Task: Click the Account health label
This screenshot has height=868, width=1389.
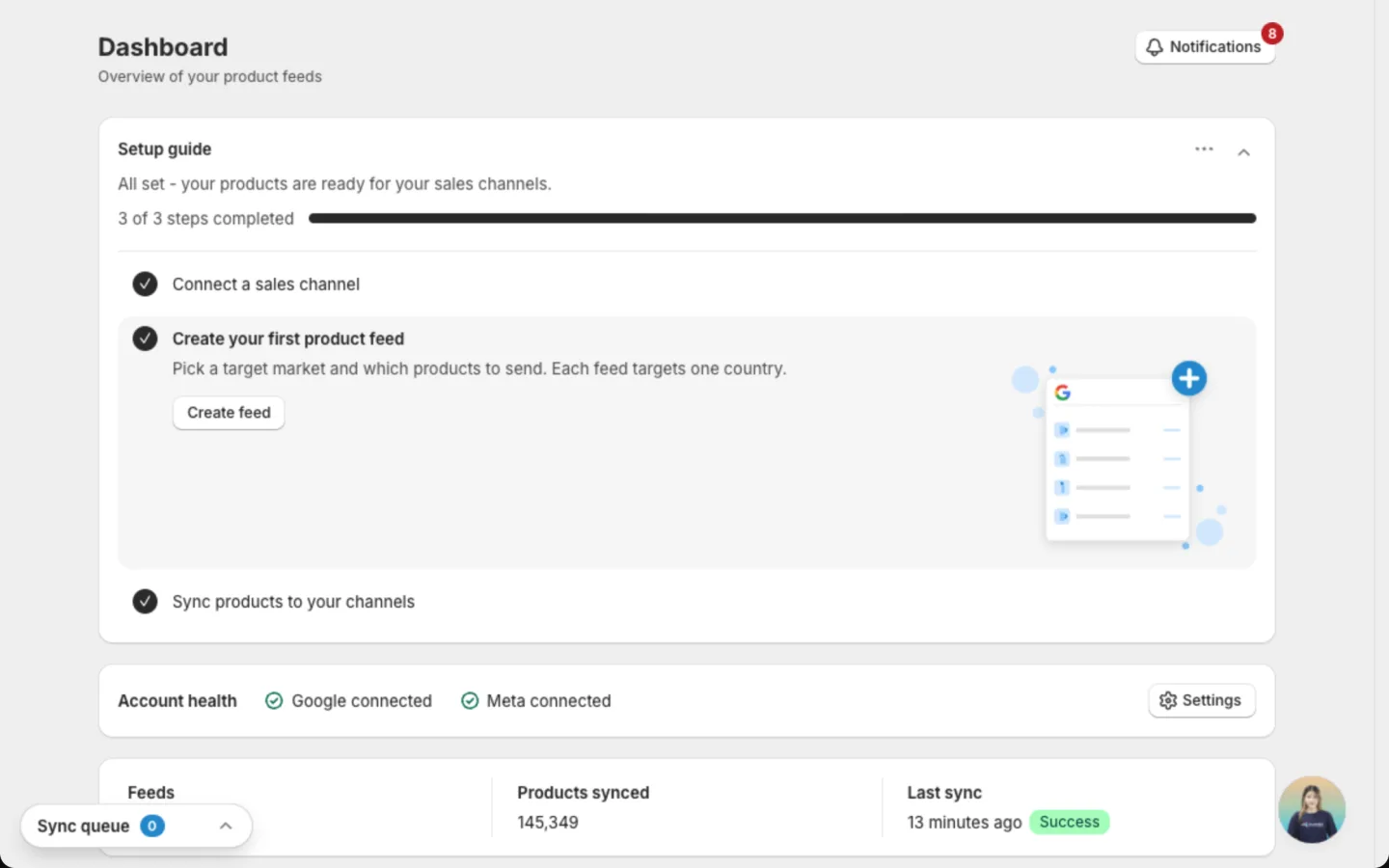Action: click(x=177, y=701)
